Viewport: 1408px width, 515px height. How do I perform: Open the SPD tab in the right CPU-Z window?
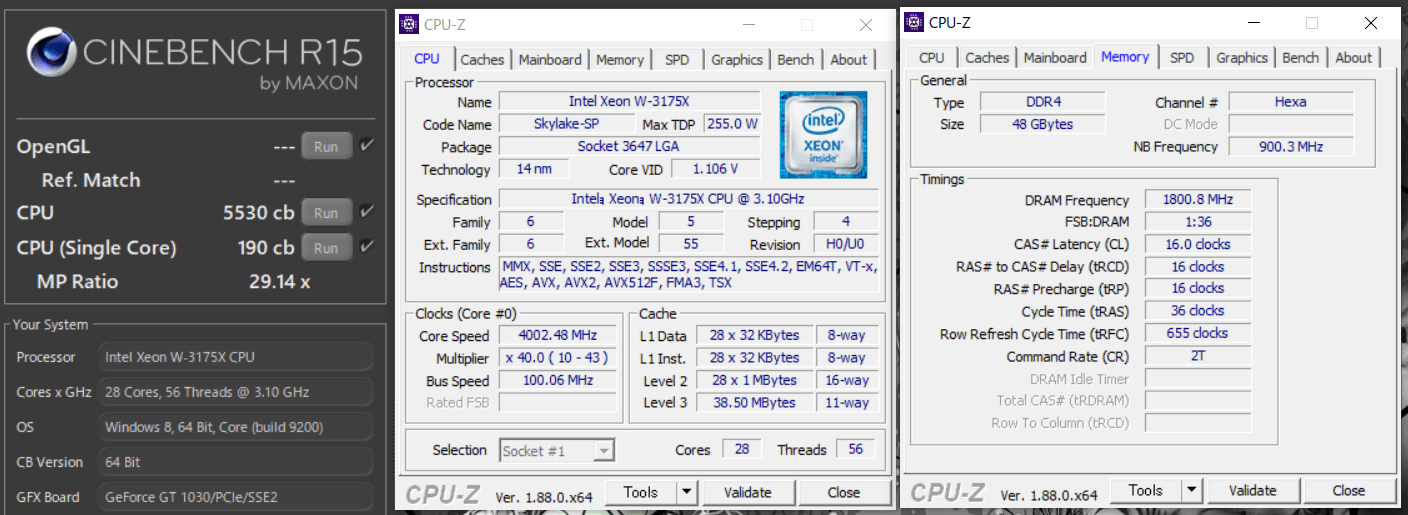click(x=1182, y=58)
